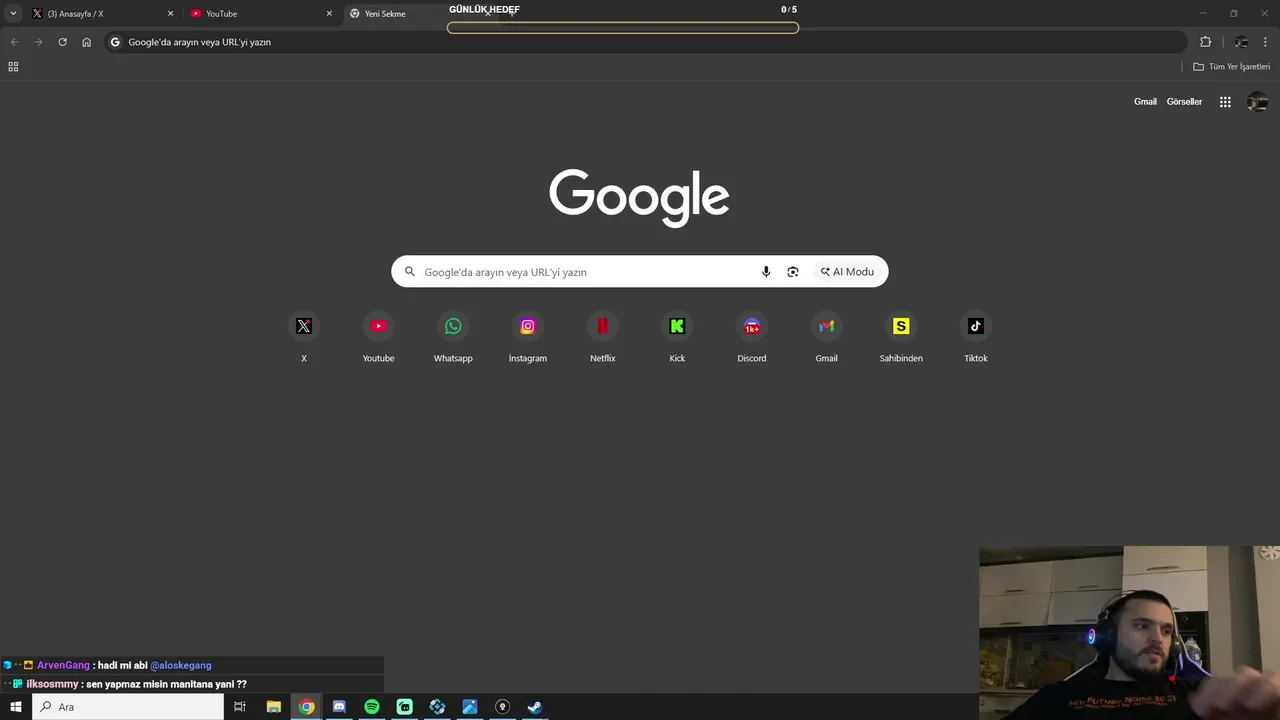Image resolution: width=1280 pixels, height=720 pixels.
Task: Click the @aloskegang mention in chat
Action: coord(181,665)
